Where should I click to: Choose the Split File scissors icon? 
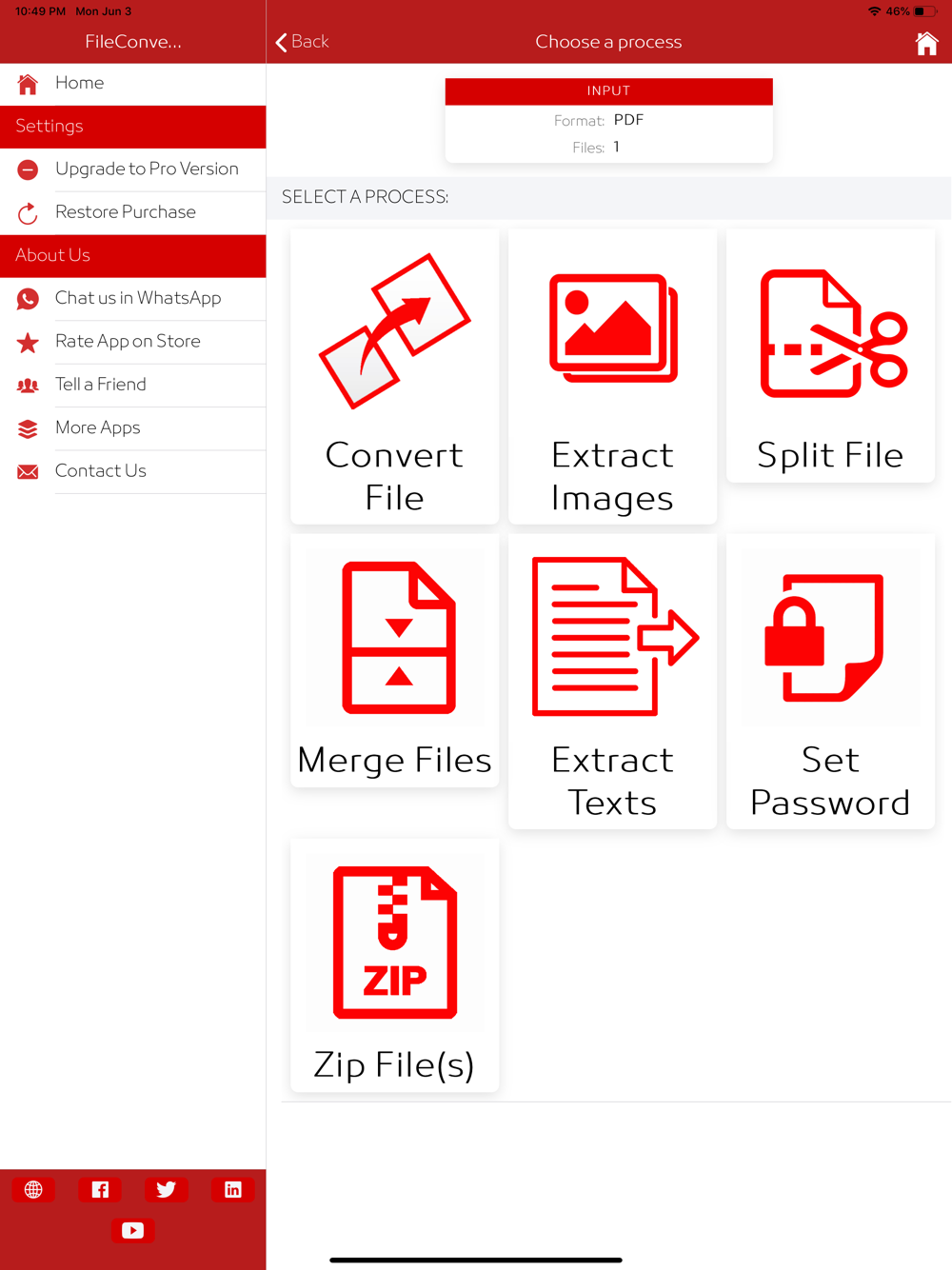(833, 333)
